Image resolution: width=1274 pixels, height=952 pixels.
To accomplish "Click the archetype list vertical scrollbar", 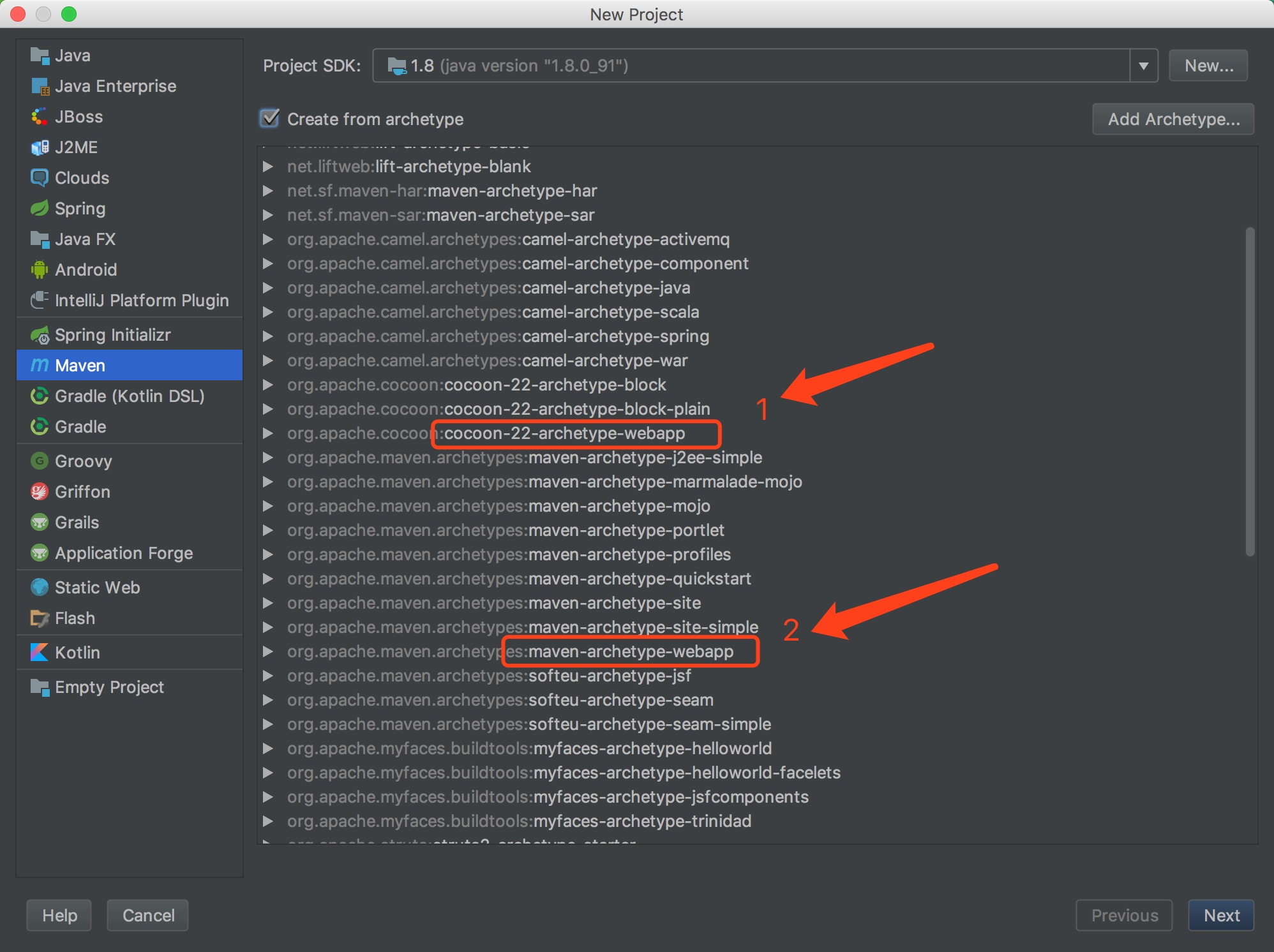I will tap(1250, 391).
